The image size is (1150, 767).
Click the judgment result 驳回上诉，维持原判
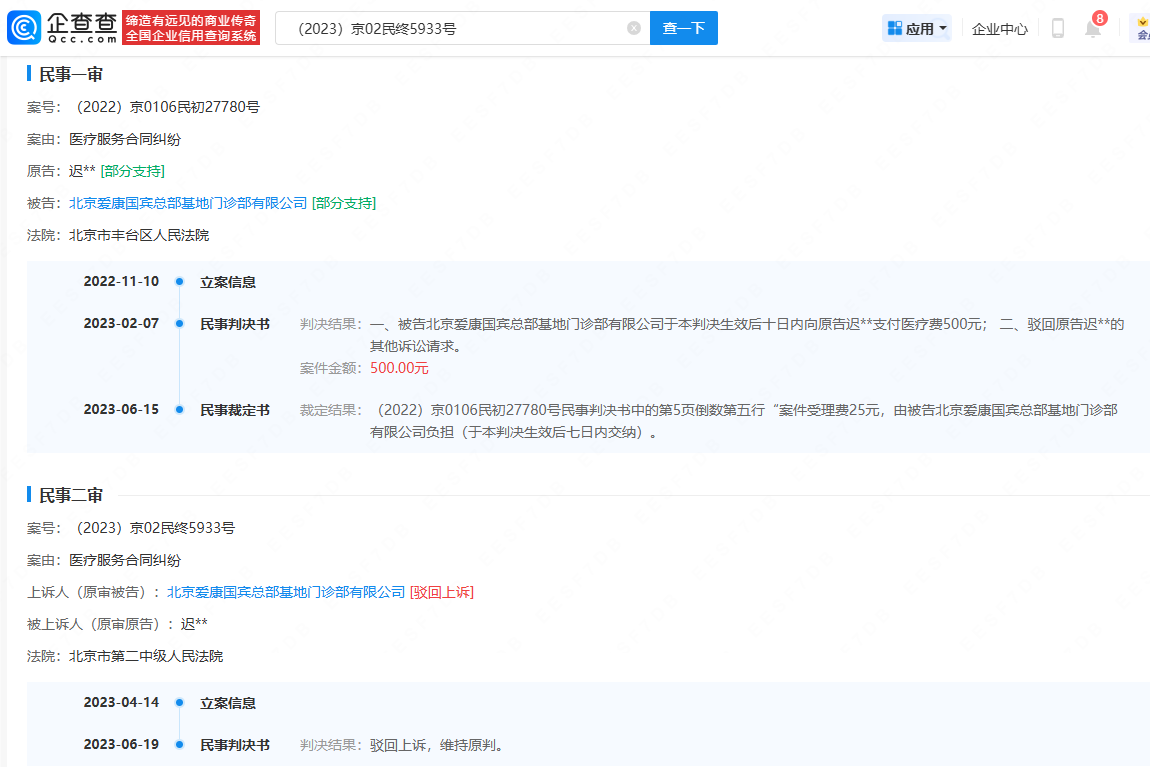pyautogui.click(x=438, y=745)
